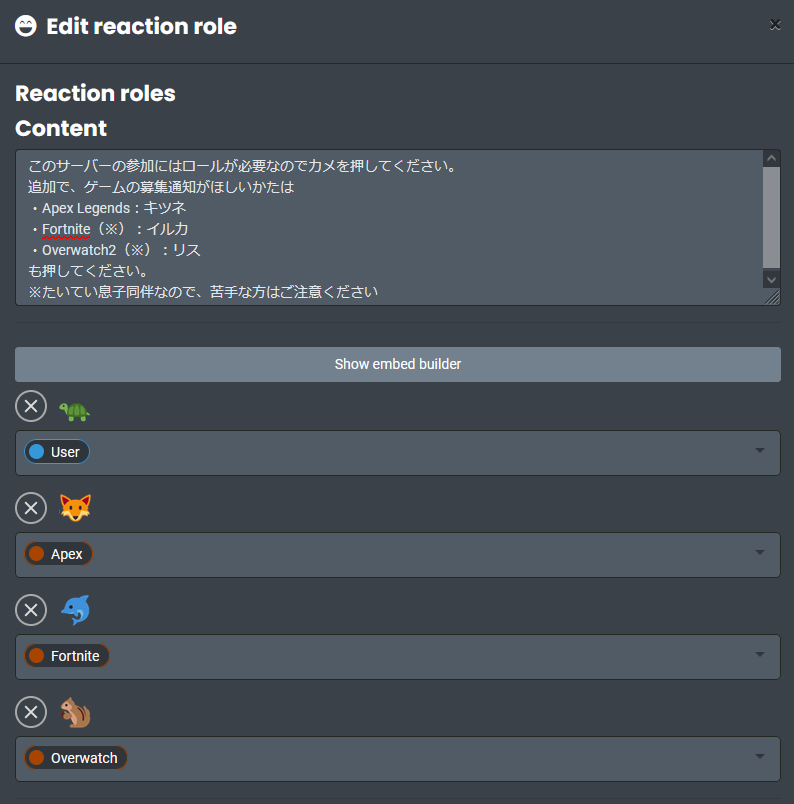Click the turtle emoji icon
Image resolution: width=794 pixels, height=804 pixels.
(x=74, y=408)
